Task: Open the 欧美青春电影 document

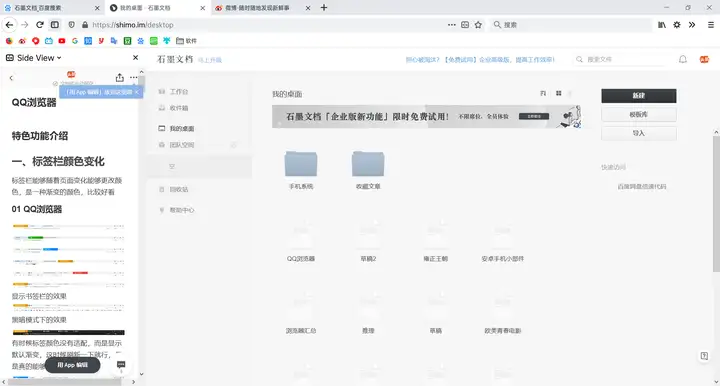Action: point(502,313)
